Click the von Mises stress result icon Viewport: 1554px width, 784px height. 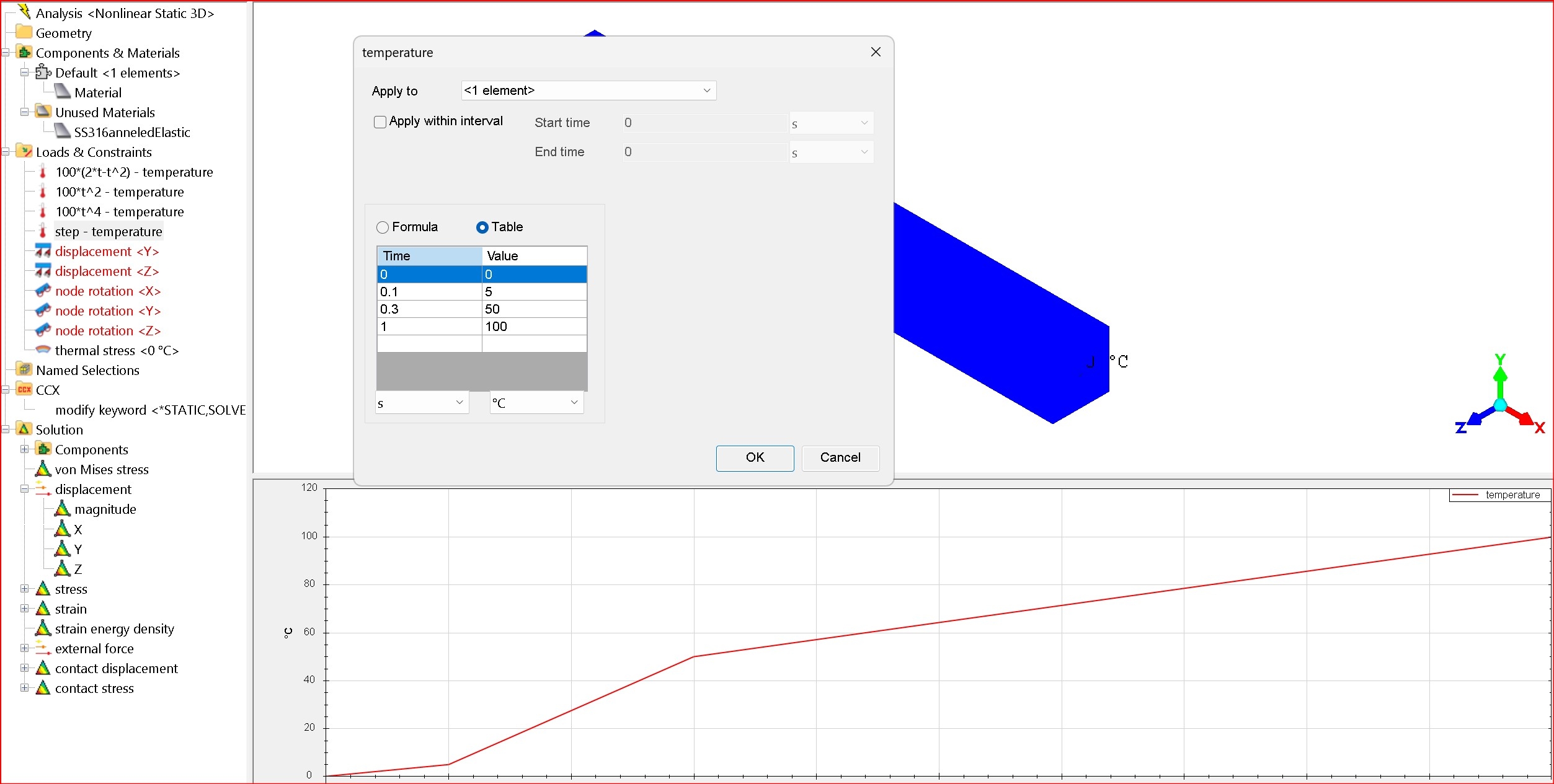[x=43, y=469]
